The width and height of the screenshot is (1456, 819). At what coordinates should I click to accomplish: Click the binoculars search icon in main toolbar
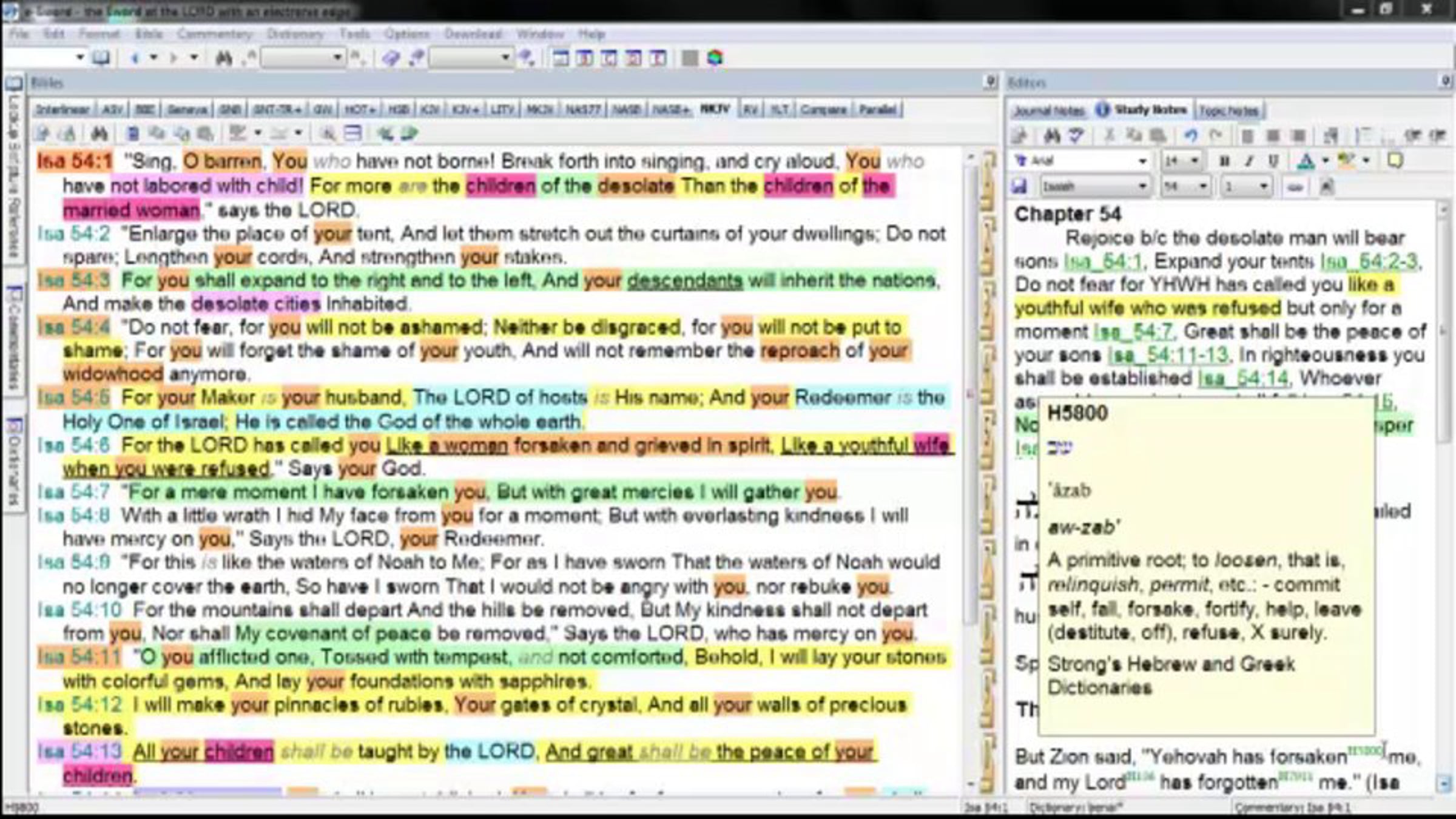click(224, 58)
